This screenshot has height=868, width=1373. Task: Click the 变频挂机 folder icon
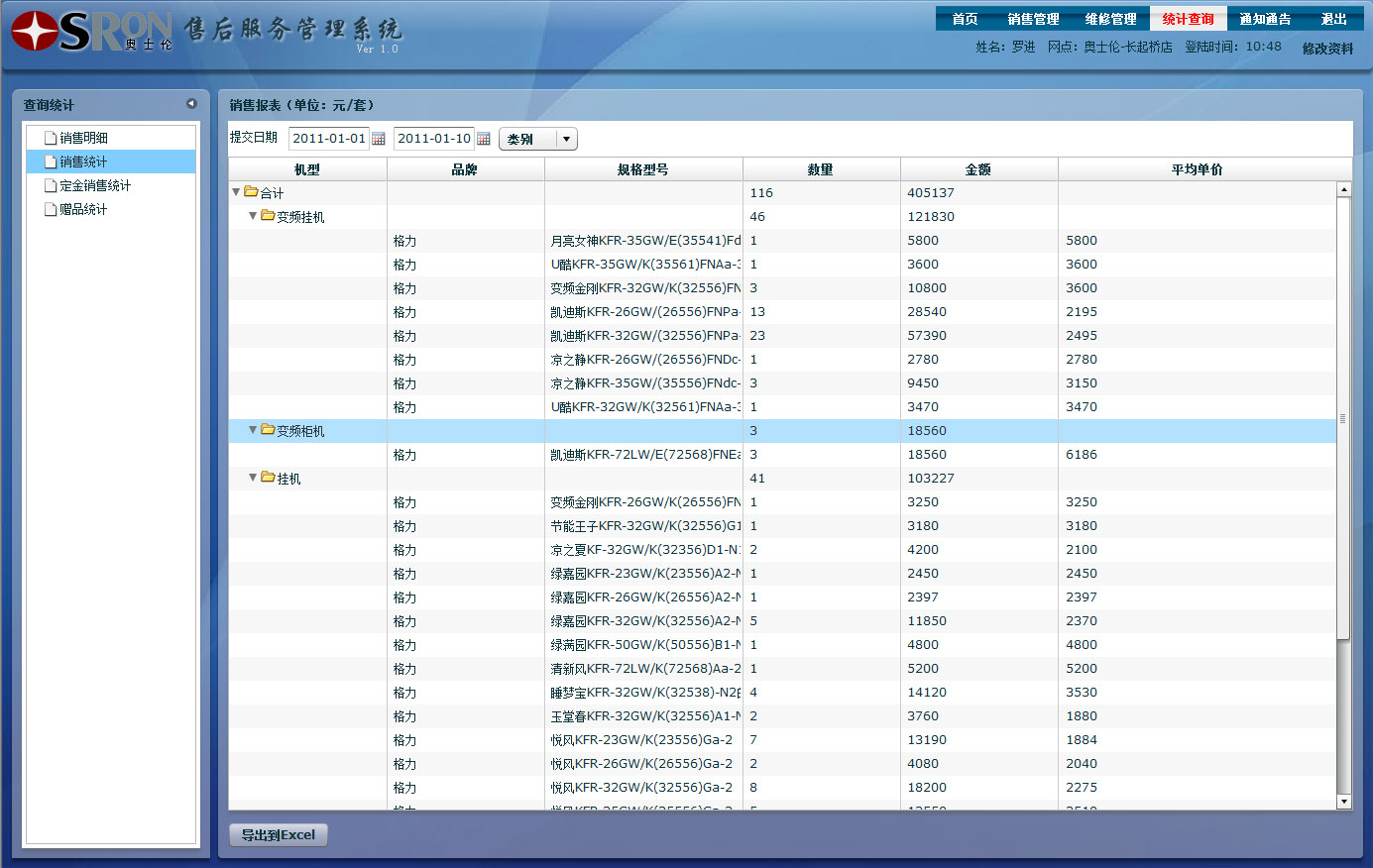[x=268, y=216]
